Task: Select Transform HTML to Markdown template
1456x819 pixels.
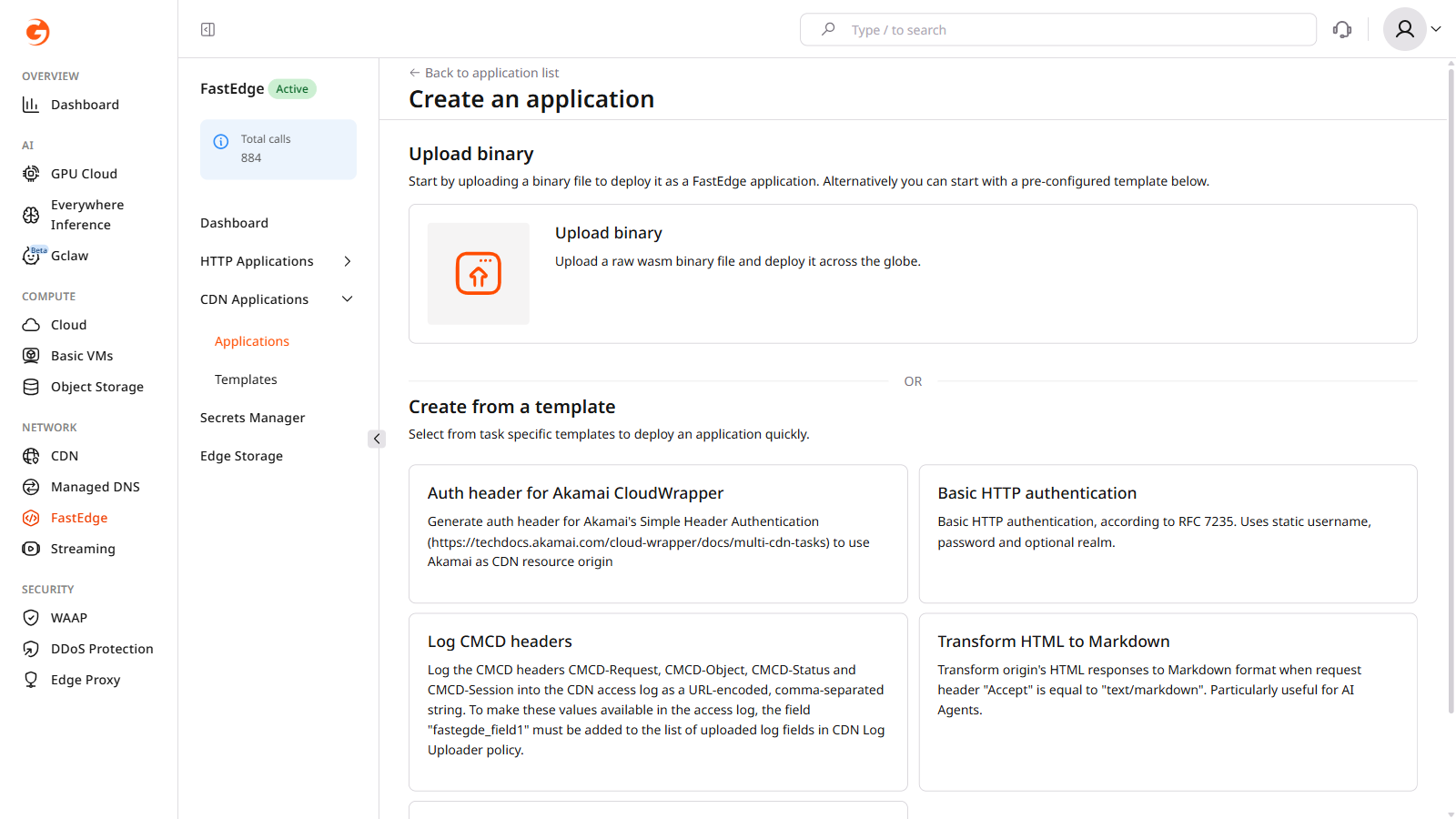Action: 1168,703
